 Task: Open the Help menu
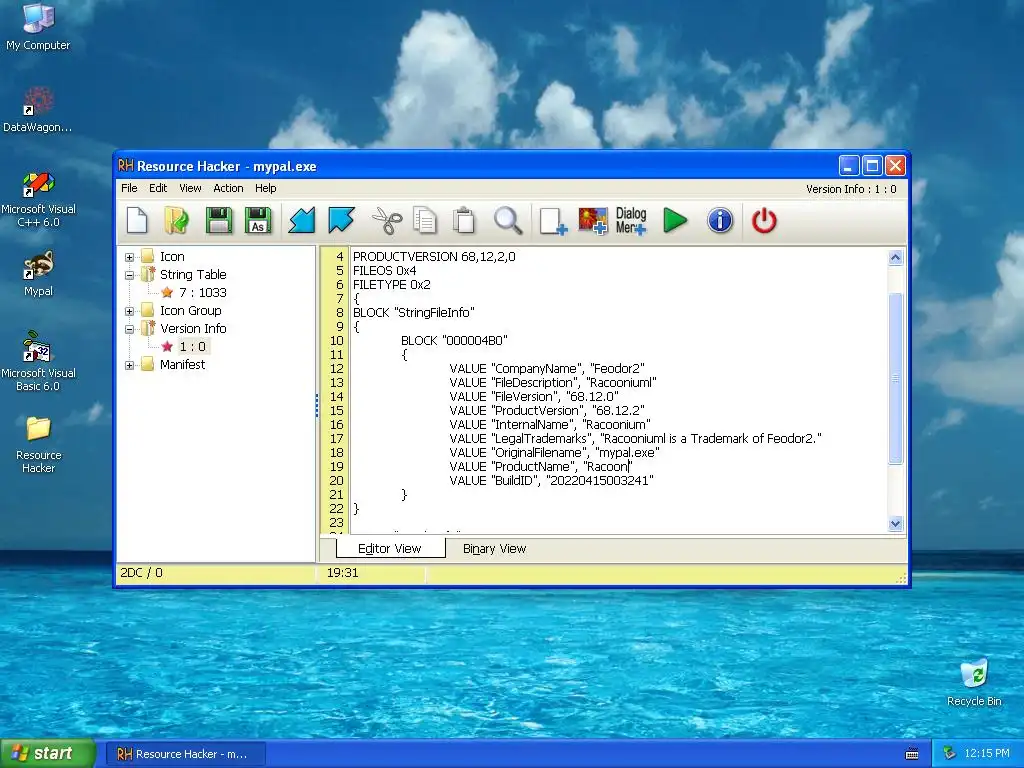266,188
